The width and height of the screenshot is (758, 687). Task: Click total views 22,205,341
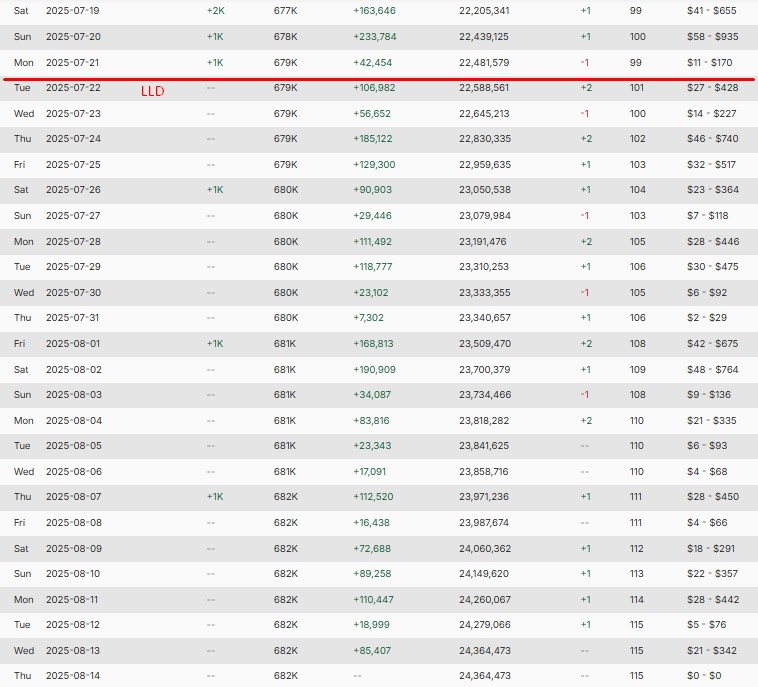tap(484, 11)
